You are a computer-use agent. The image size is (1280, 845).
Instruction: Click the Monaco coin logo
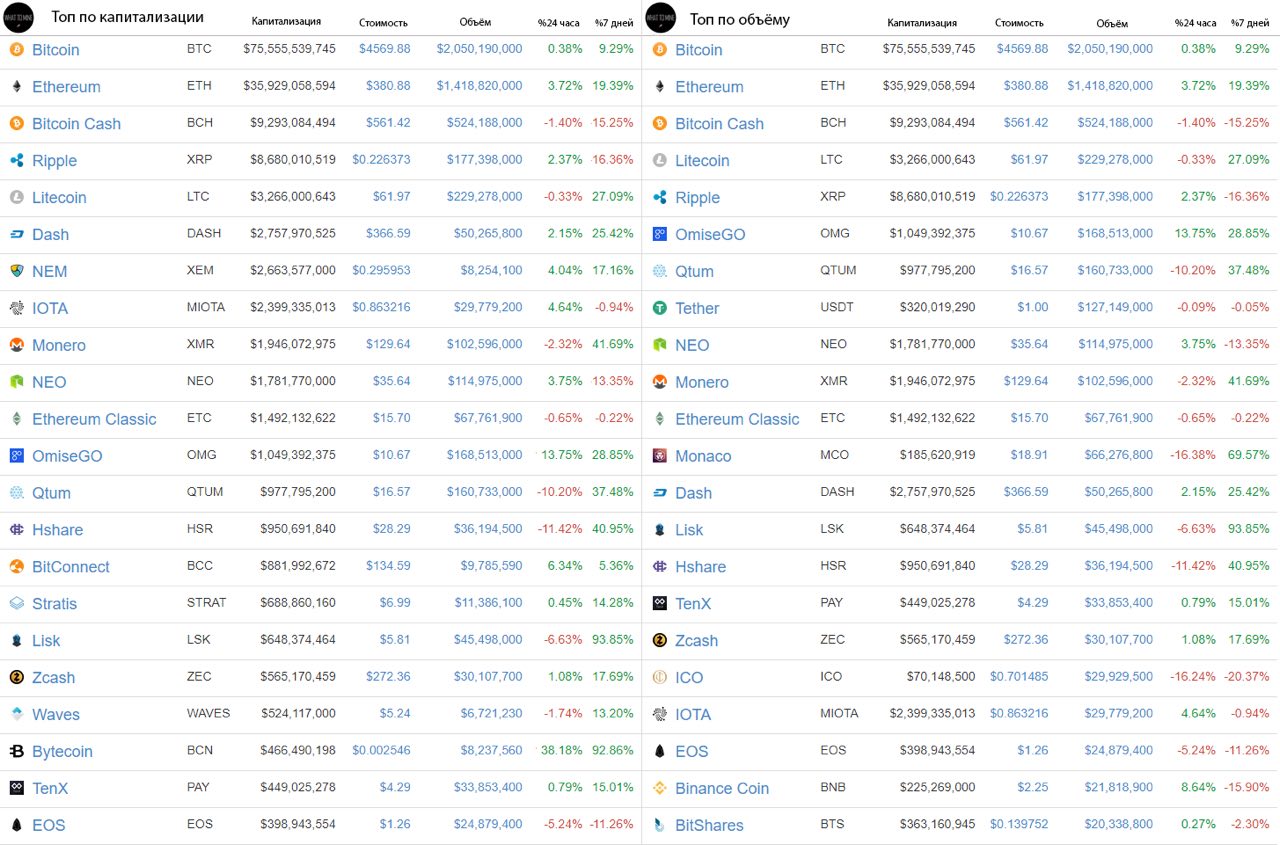click(659, 455)
